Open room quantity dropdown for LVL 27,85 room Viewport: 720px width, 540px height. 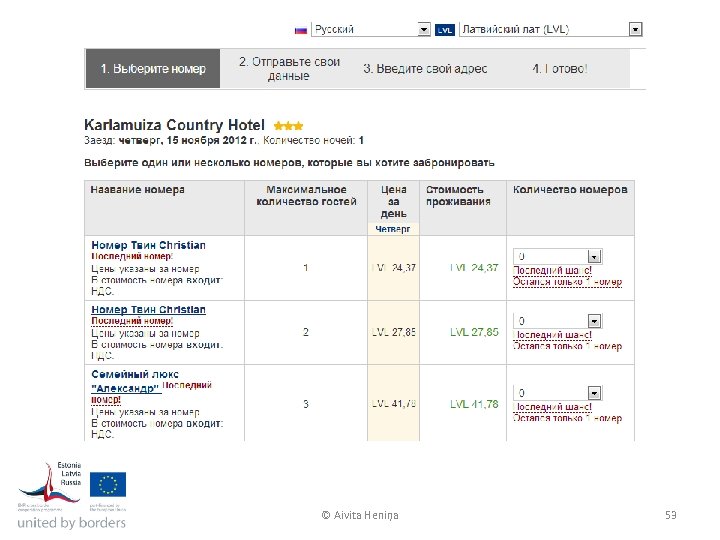coord(594,322)
